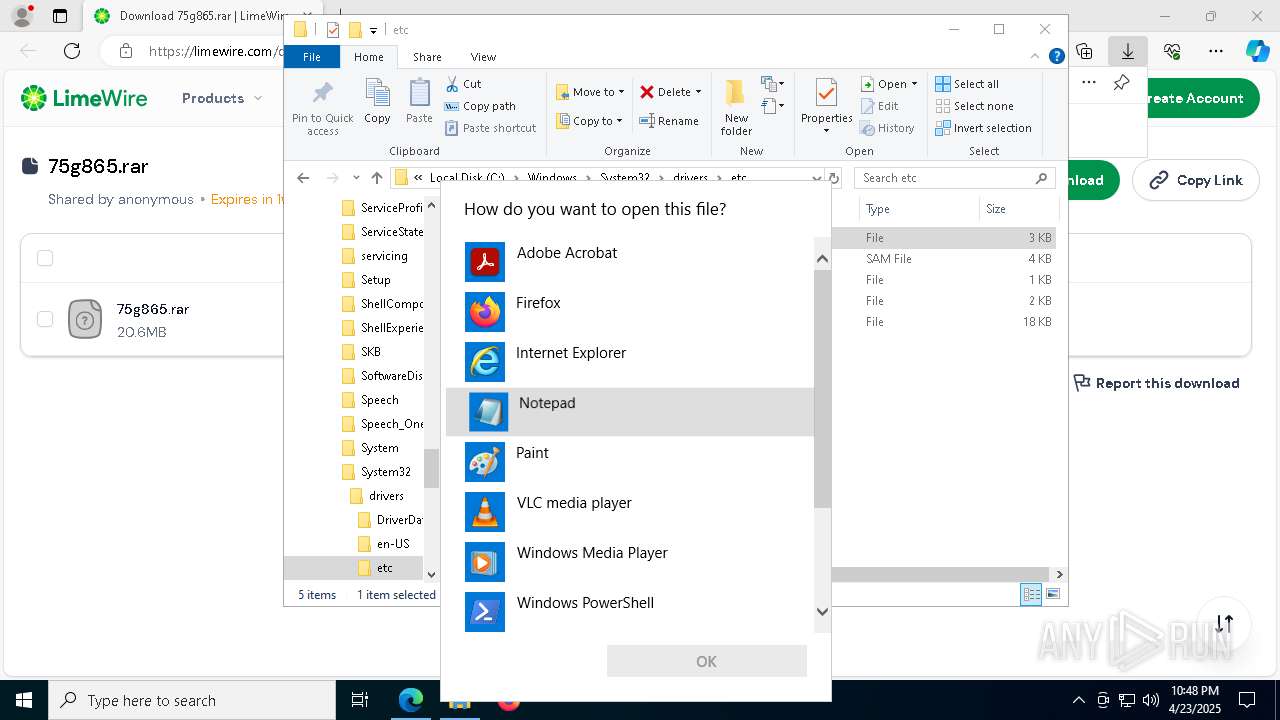Click Select all in the ribbon

click(x=967, y=84)
